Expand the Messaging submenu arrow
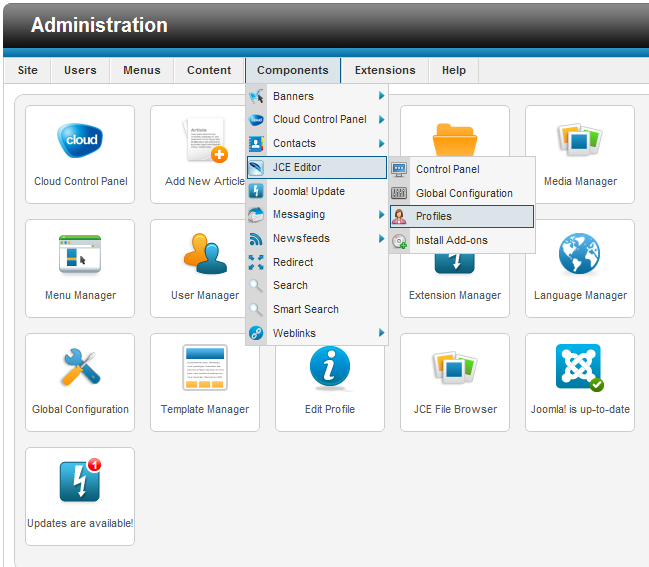649x567 pixels. pos(381,214)
